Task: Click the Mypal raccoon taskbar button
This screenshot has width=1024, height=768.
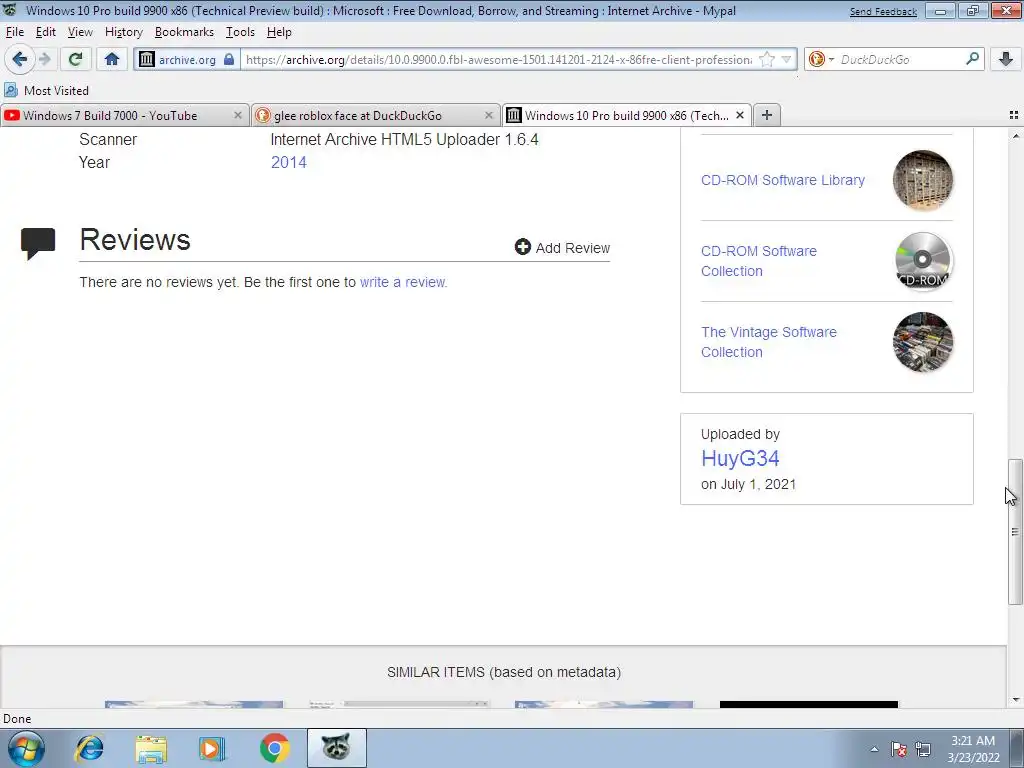Action: click(x=336, y=748)
